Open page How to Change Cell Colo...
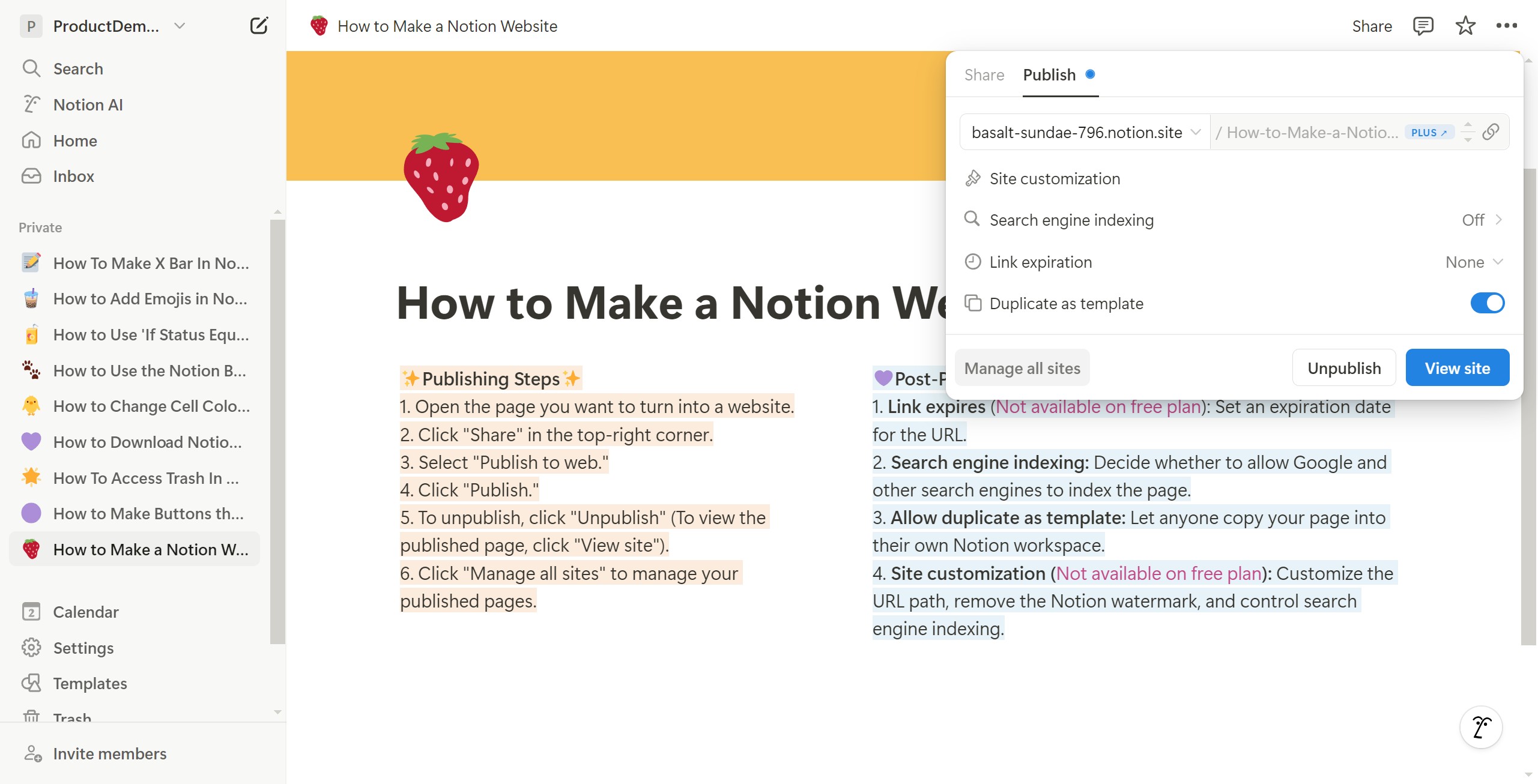Image resolution: width=1538 pixels, height=784 pixels. [135, 406]
